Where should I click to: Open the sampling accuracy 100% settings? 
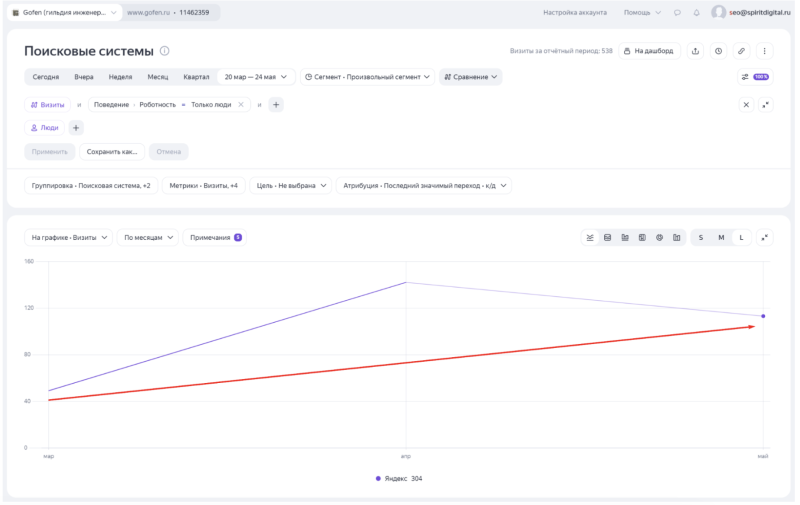click(x=755, y=77)
